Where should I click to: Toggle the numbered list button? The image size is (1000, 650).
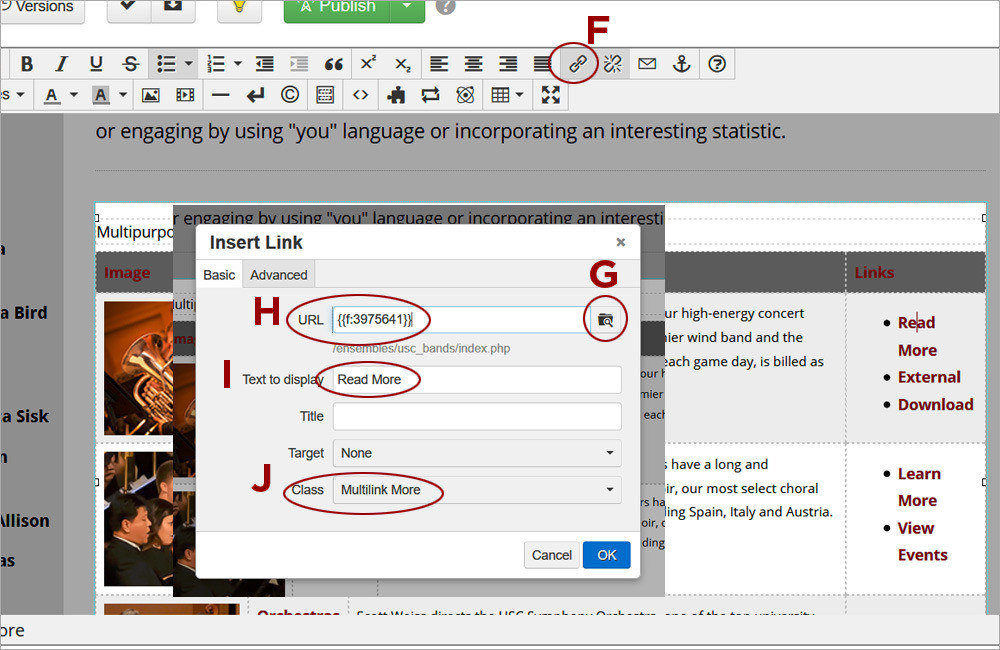pos(216,64)
